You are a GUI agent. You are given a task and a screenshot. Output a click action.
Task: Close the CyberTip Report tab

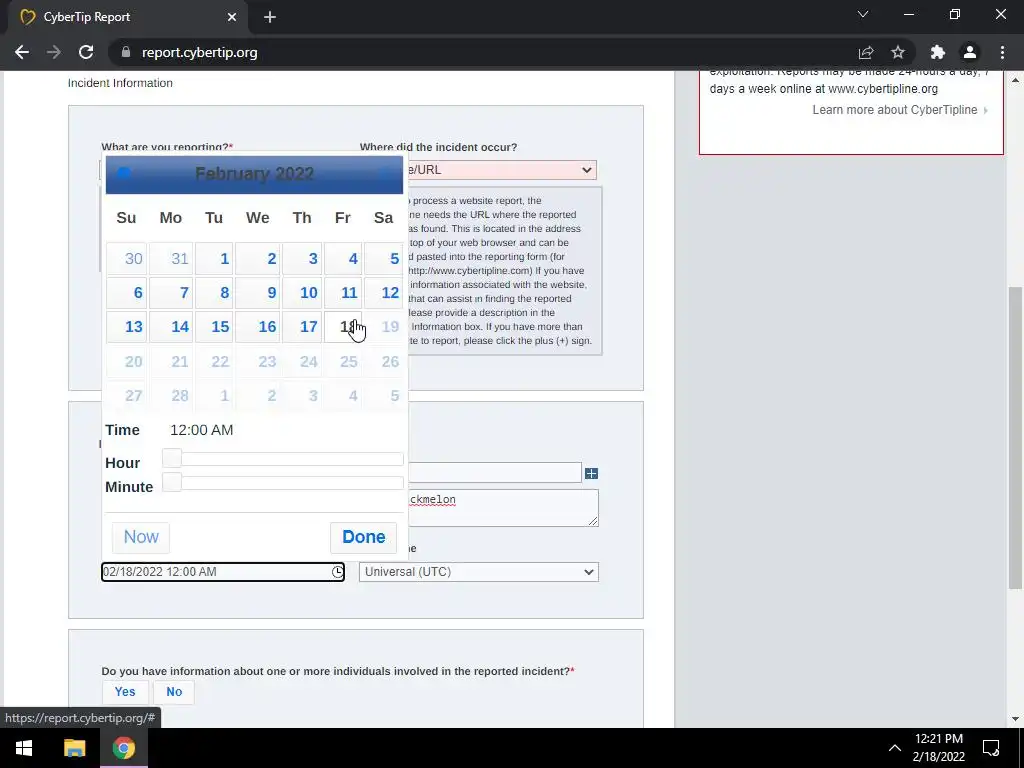tap(232, 17)
